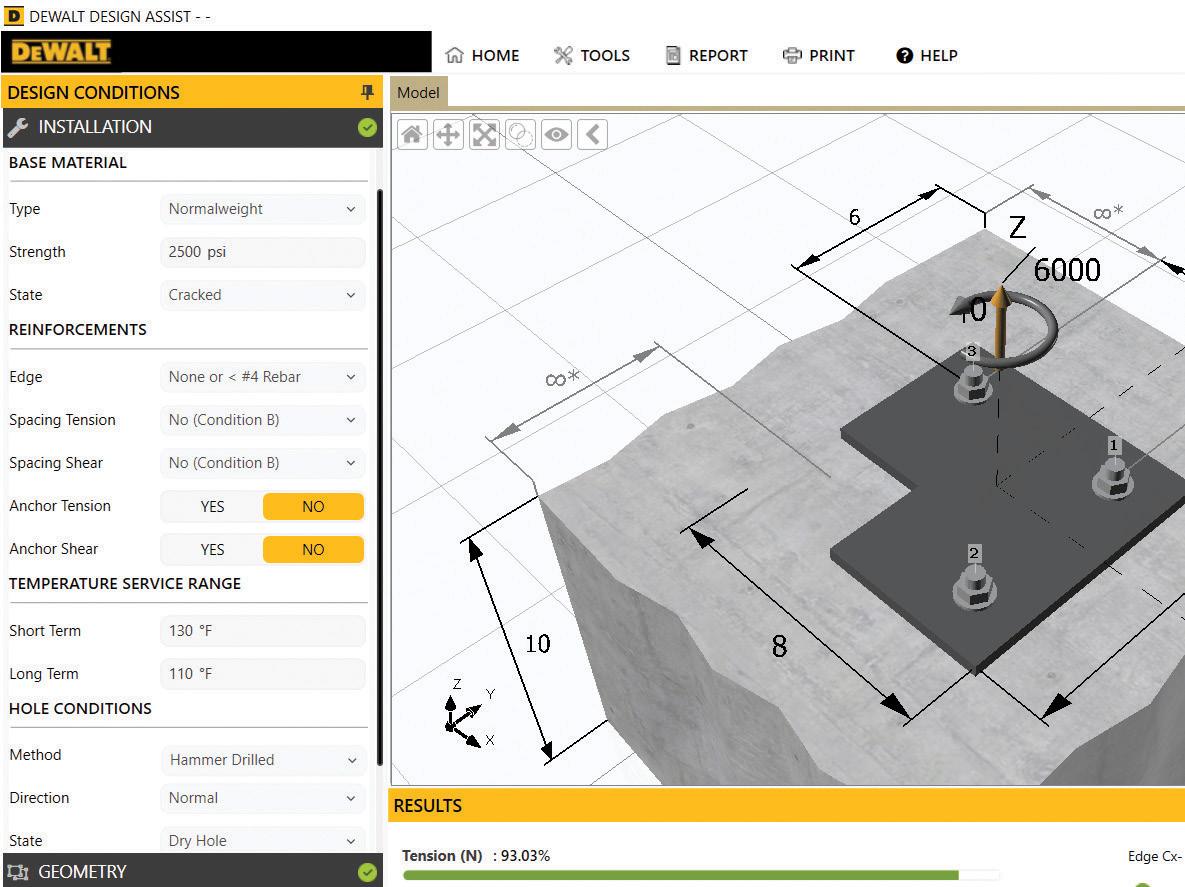Open the Help menu

pos(927,55)
